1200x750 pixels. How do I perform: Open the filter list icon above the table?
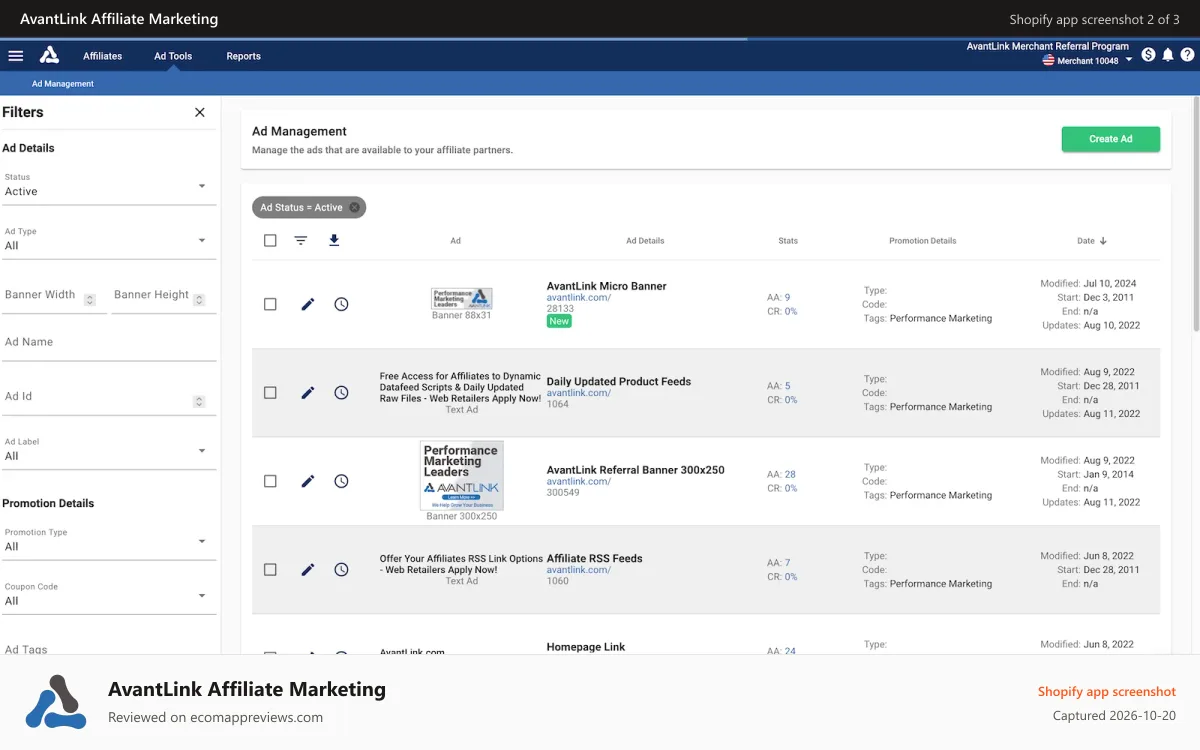click(x=301, y=240)
